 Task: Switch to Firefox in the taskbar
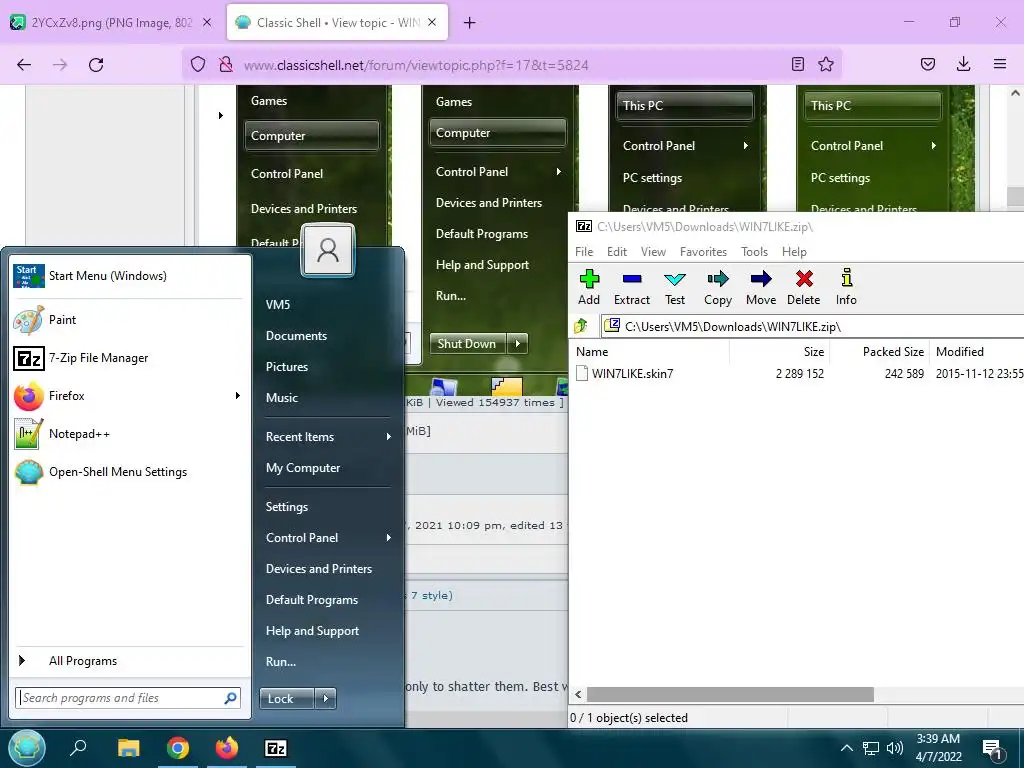point(227,748)
